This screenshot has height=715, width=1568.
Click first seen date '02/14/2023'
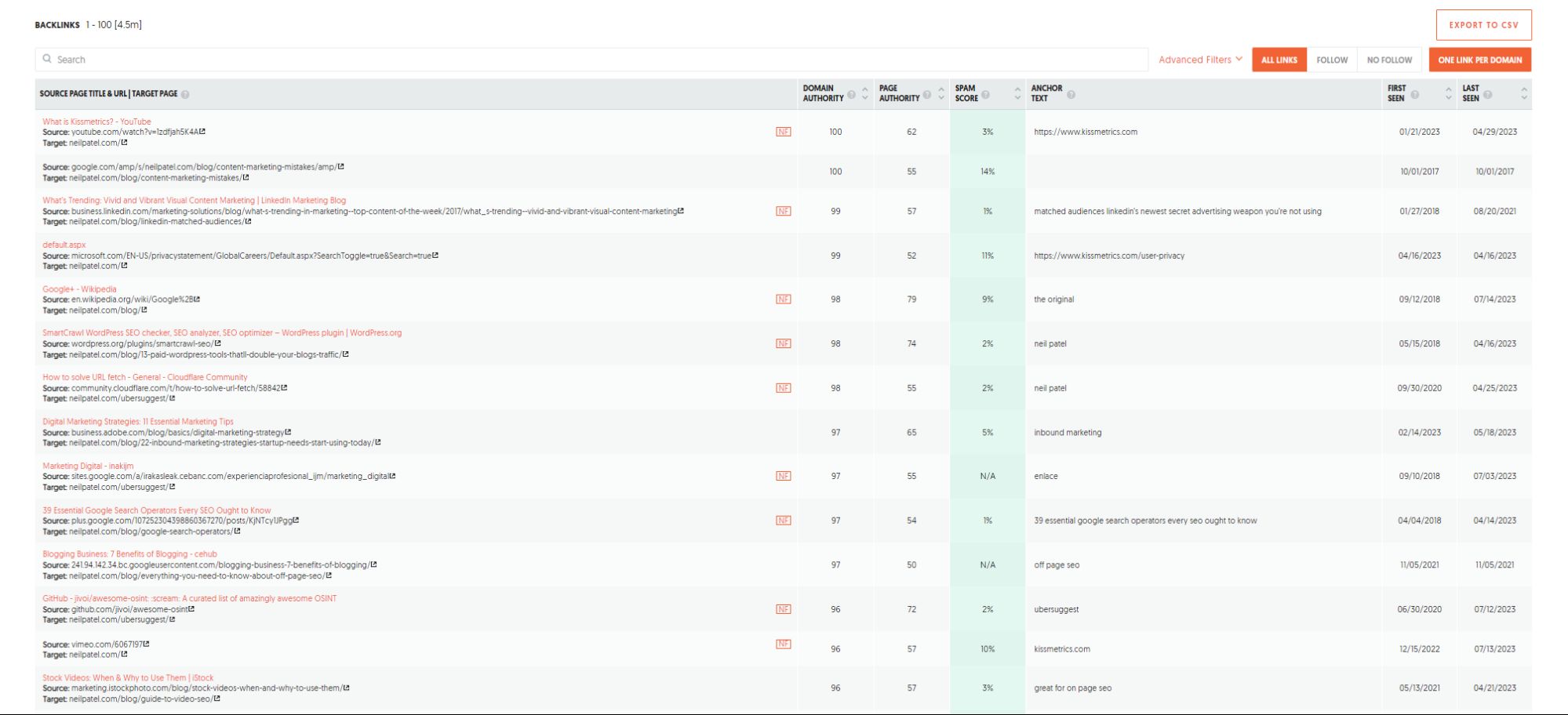pos(1419,433)
